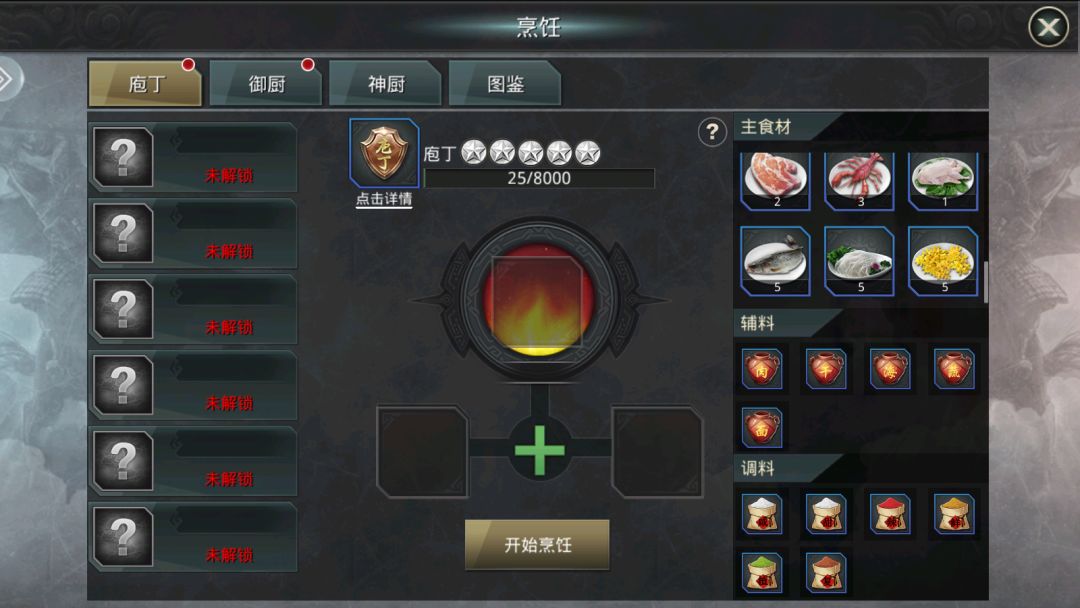Open the 神厨 tab

click(x=385, y=83)
